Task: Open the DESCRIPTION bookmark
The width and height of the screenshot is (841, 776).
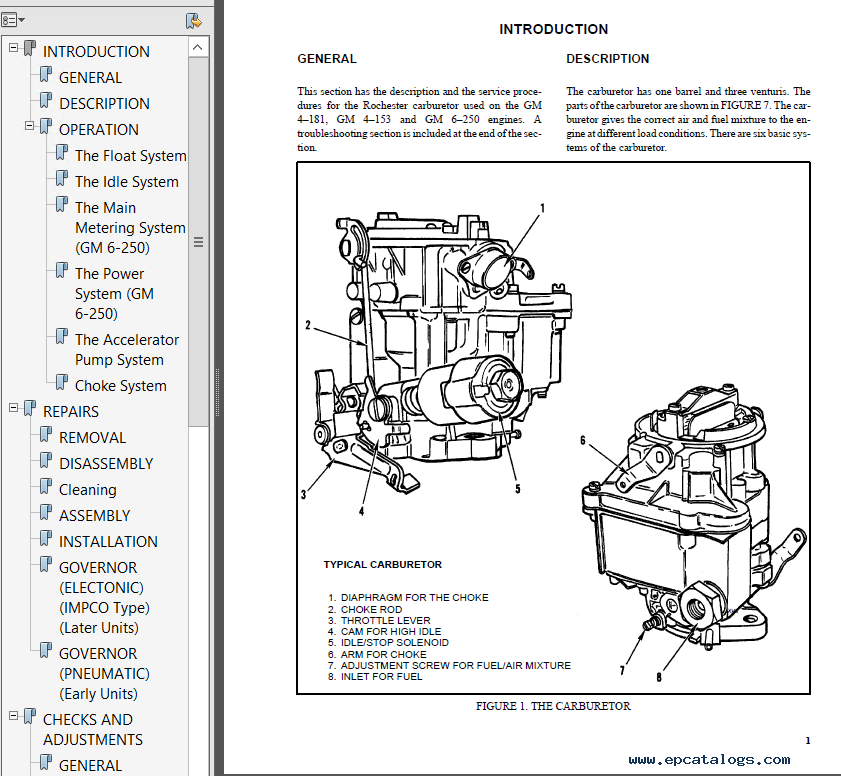Action: [x=104, y=104]
